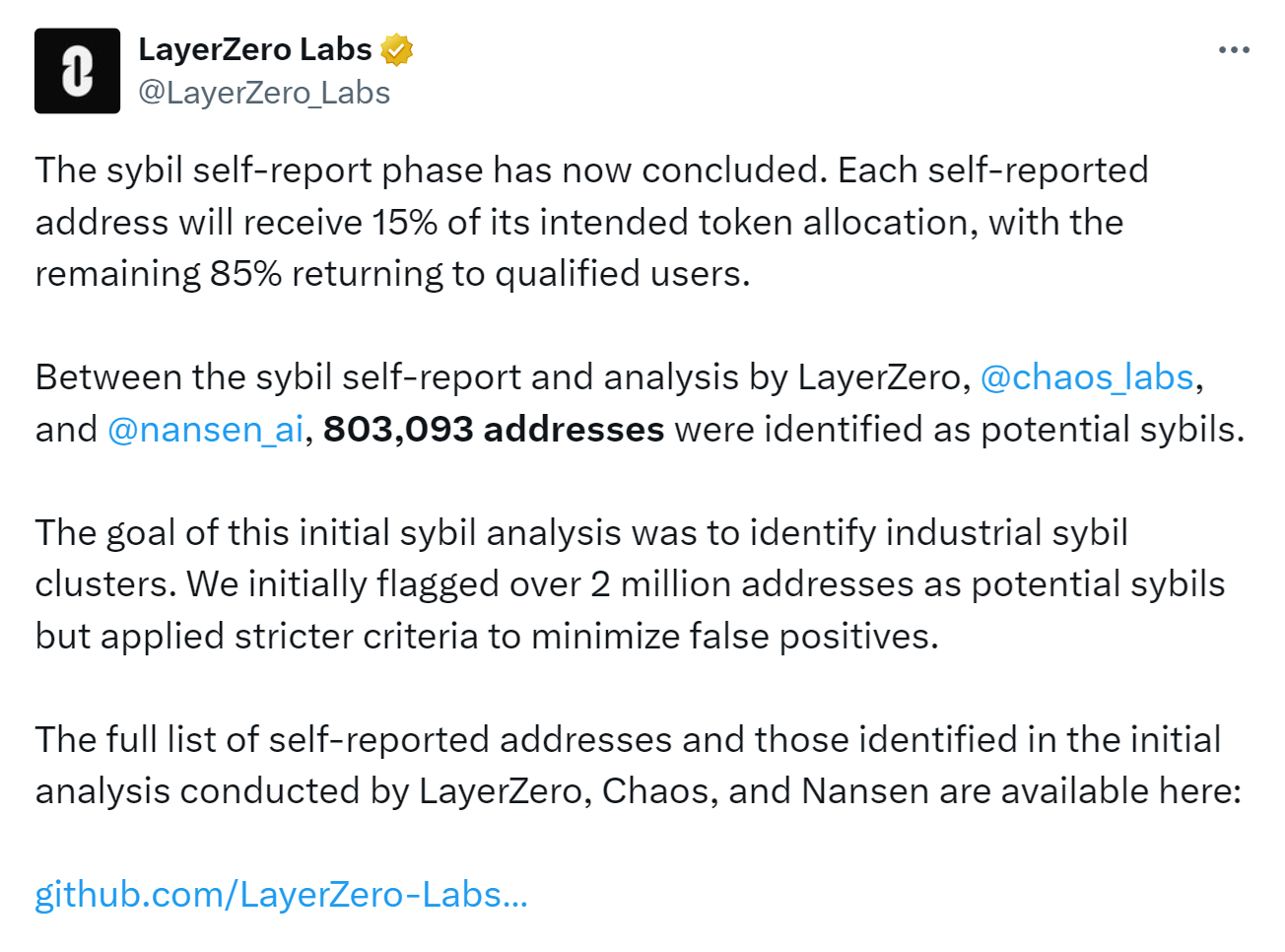Click the '15%' figure in first paragraph
The height and width of the screenshot is (952, 1285).
[x=404, y=223]
